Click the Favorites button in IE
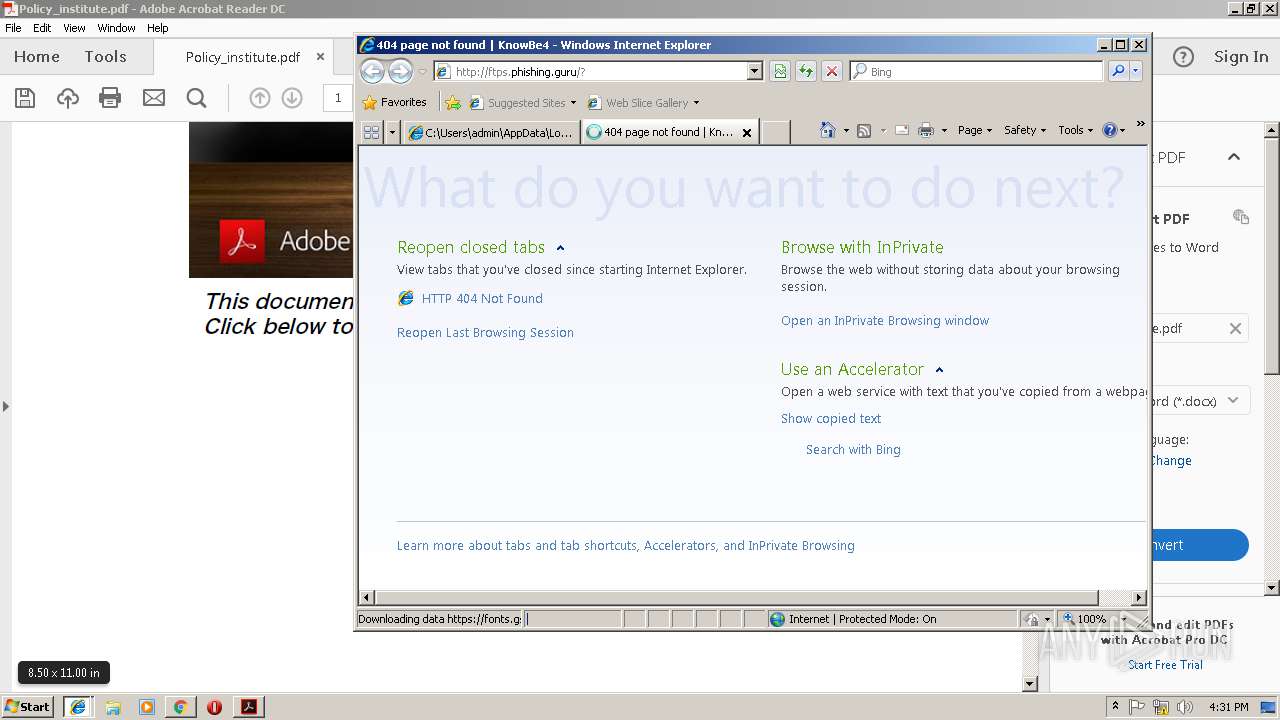1280x720 pixels. [395, 102]
